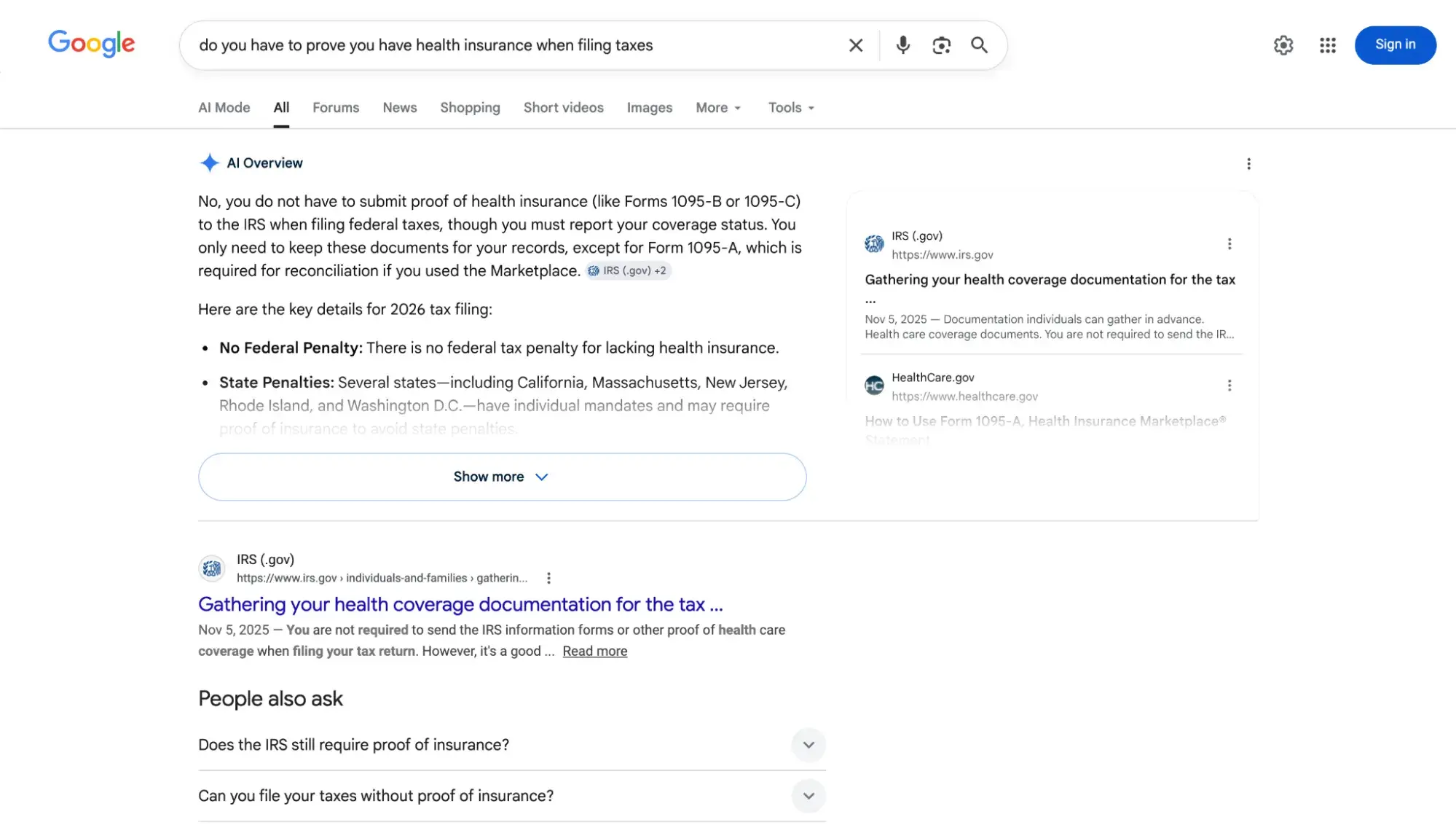Click the HealthCare.gov favicon in sources

(874, 385)
